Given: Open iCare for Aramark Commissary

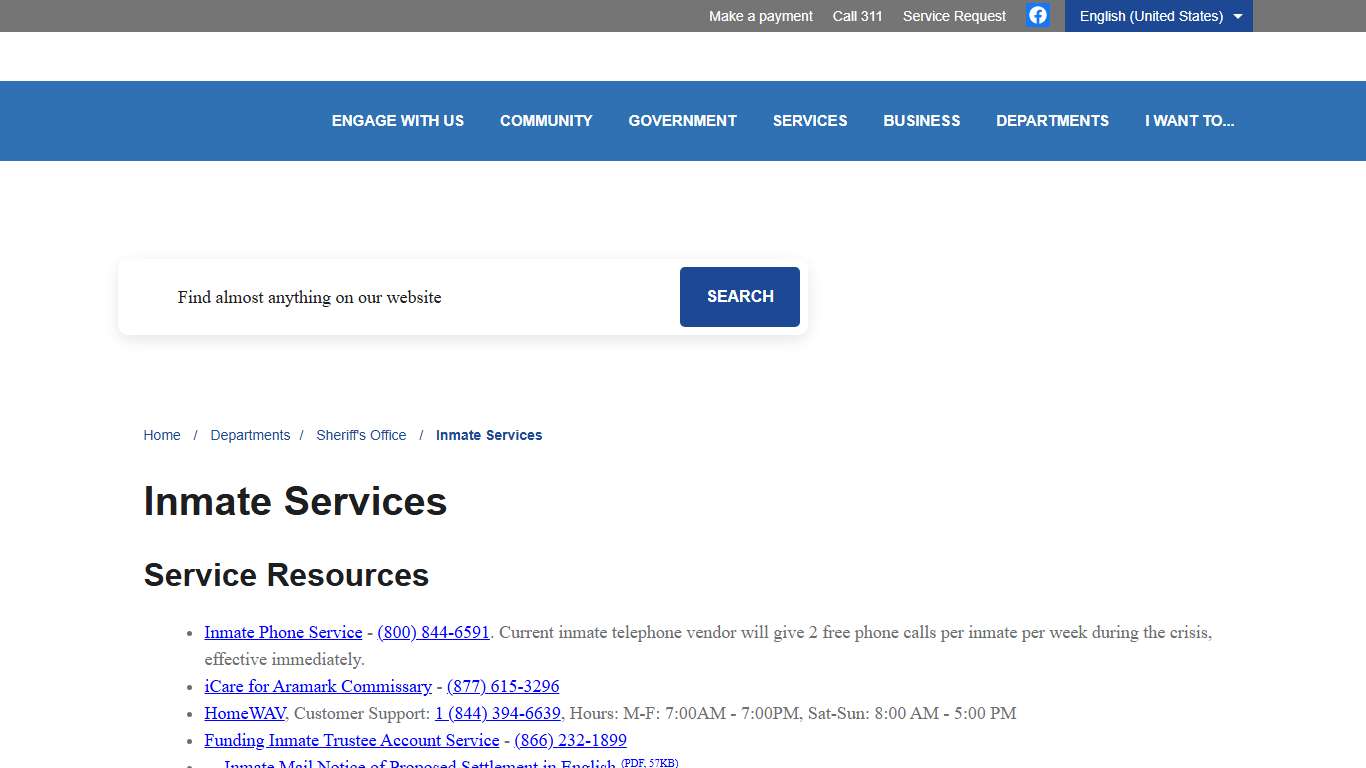Looking at the screenshot, I should pos(317,686).
